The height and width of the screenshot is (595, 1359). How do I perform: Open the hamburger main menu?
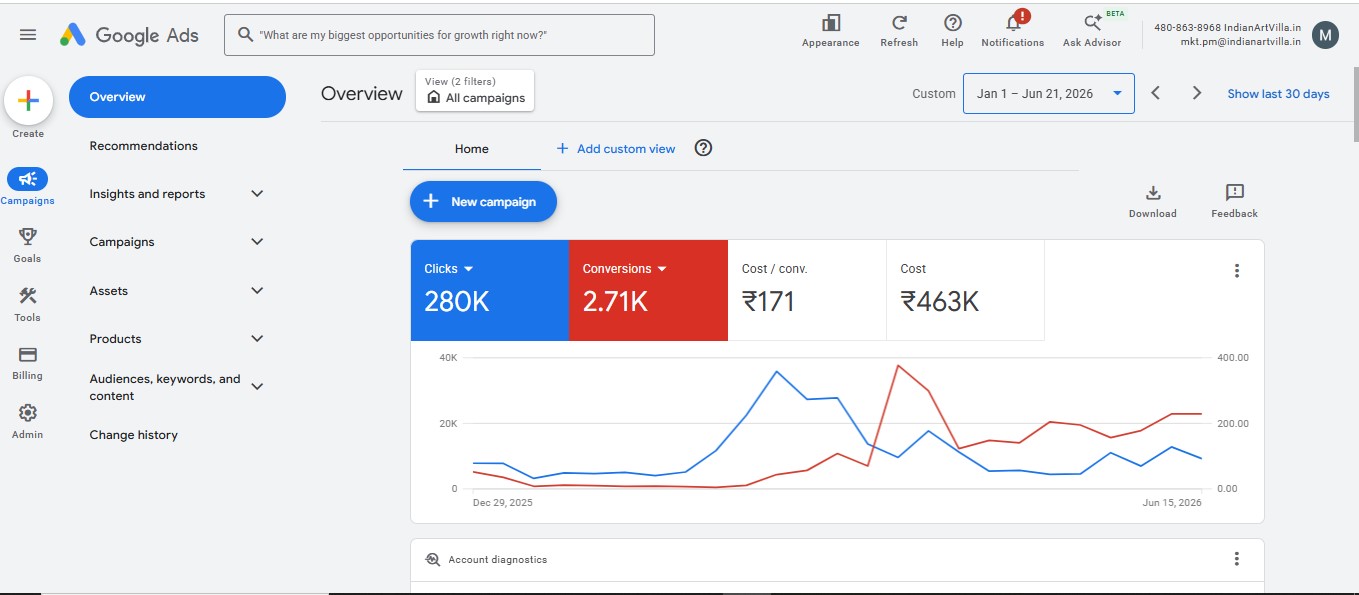[x=28, y=35]
